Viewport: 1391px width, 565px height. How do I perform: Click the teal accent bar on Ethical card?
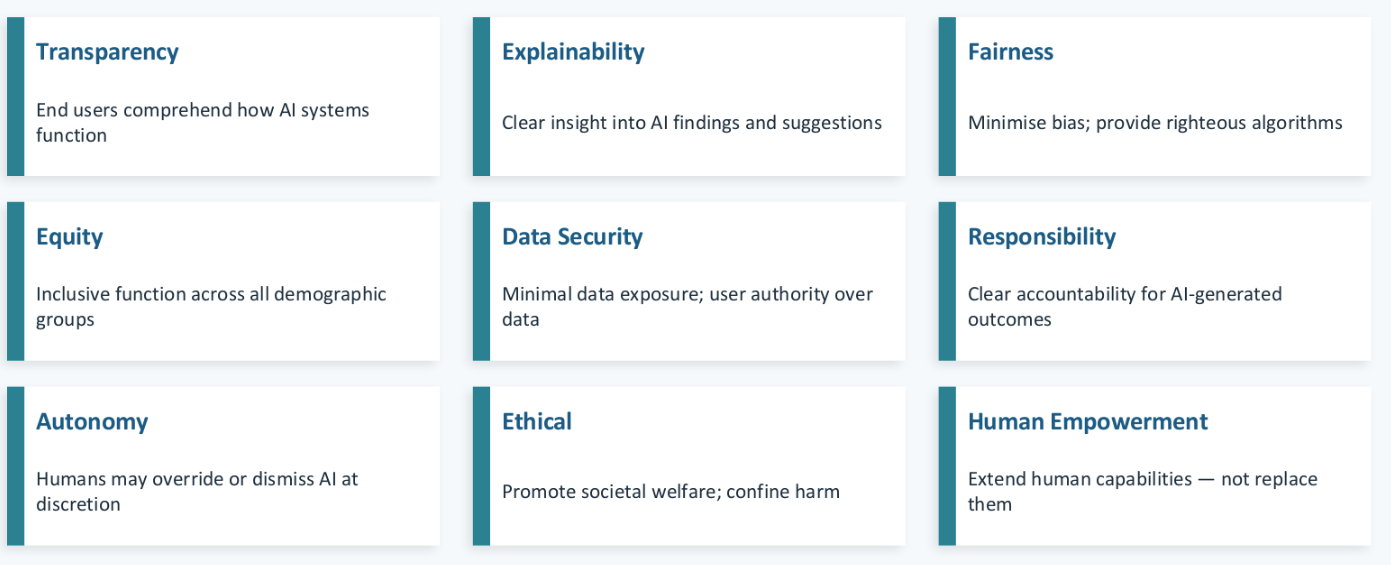click(481, 466)
